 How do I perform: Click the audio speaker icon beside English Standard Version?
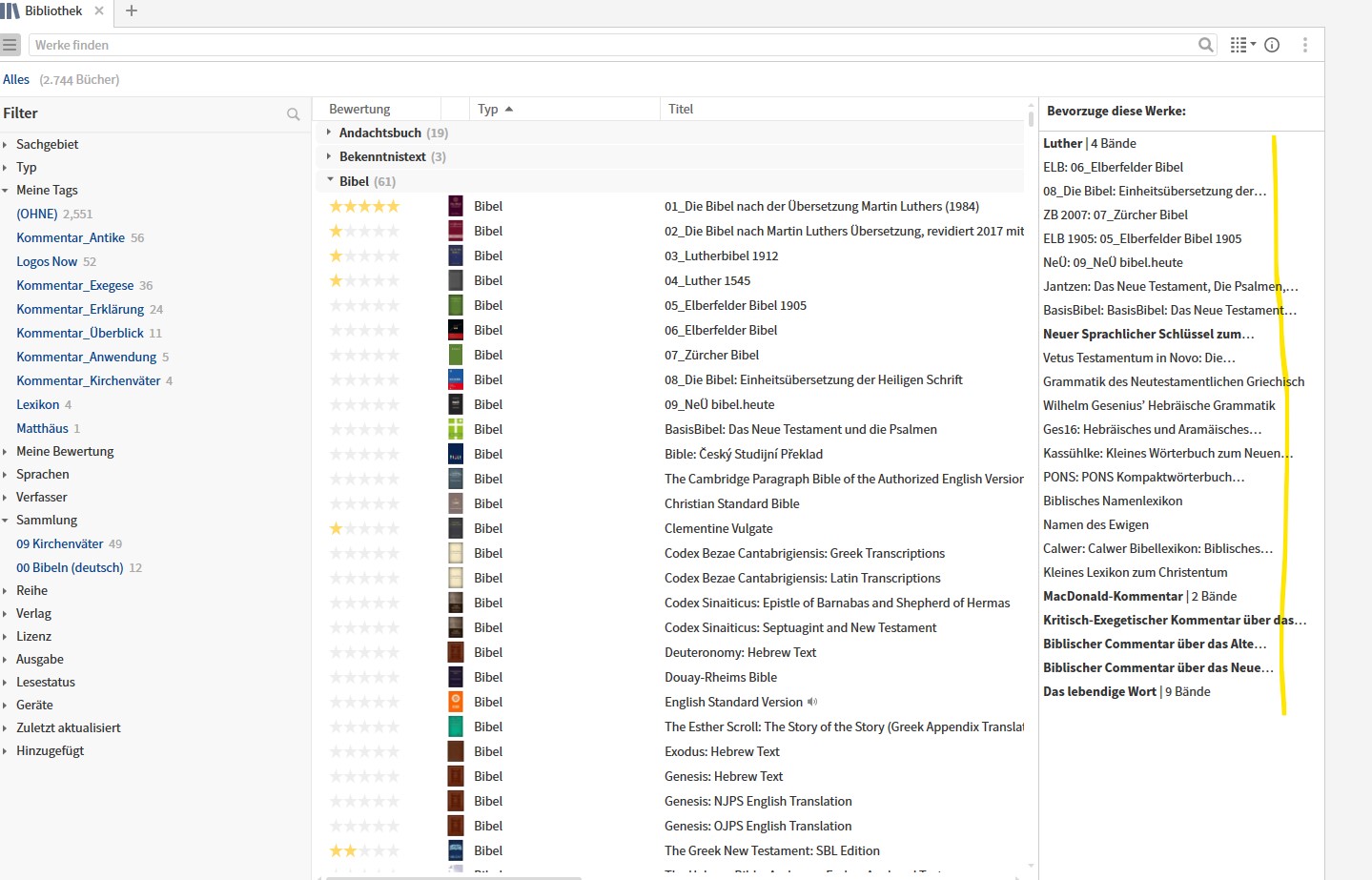pyautogui.click(x=812, y=703)
